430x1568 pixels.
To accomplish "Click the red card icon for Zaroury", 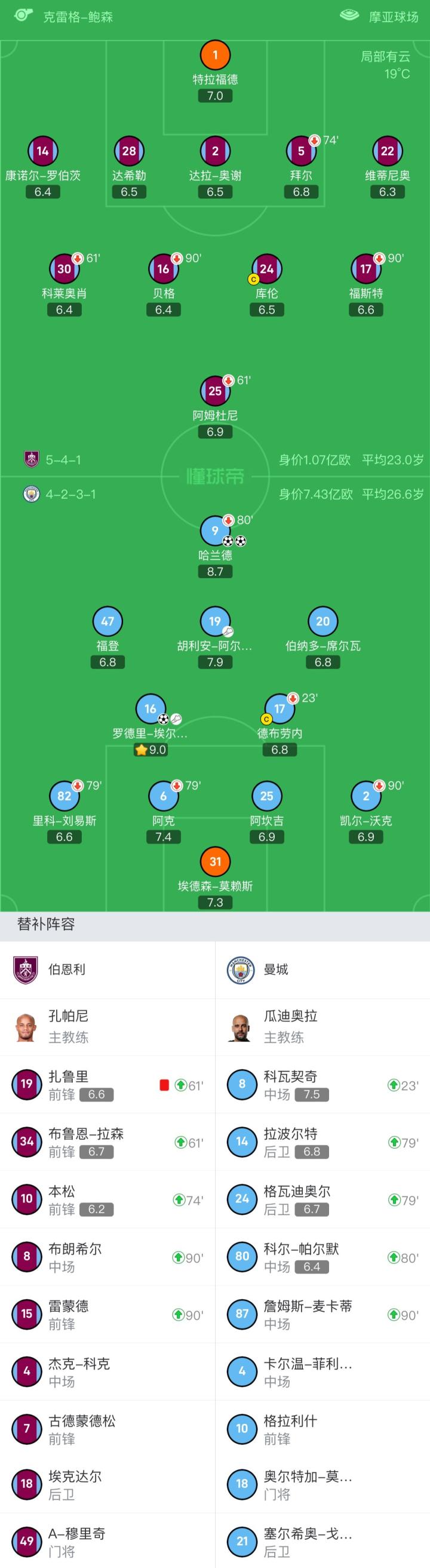I will pos(164,1085).
